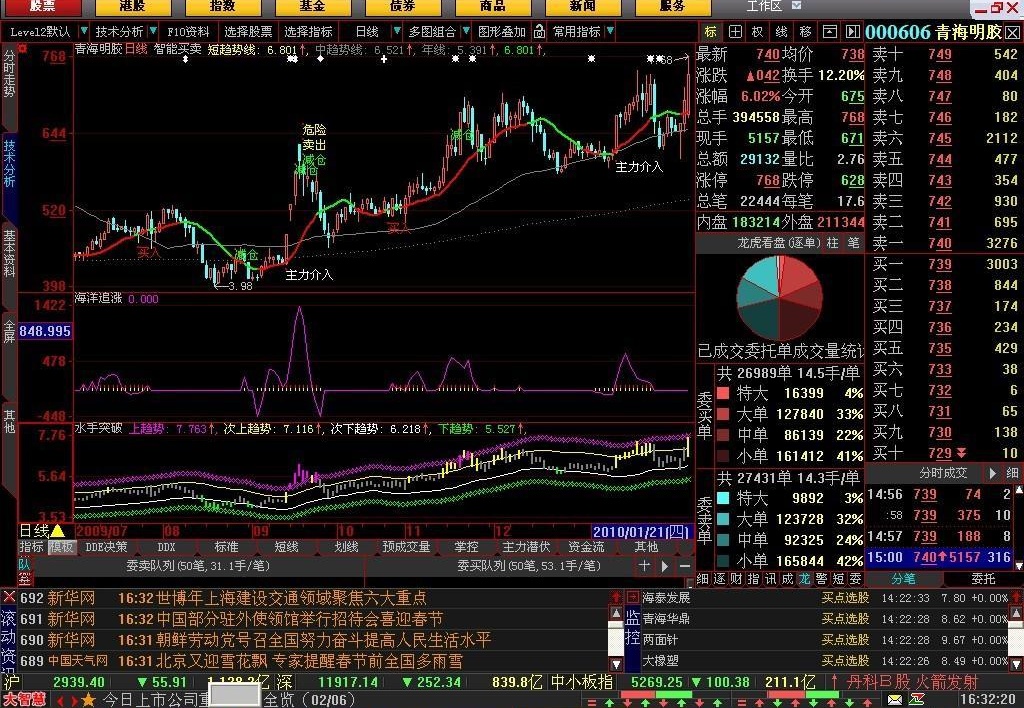Image resolution: width=1024 pixels, height=708 pixels.
Task: Click the crosshair grid icon
Action: coord(735,32)
